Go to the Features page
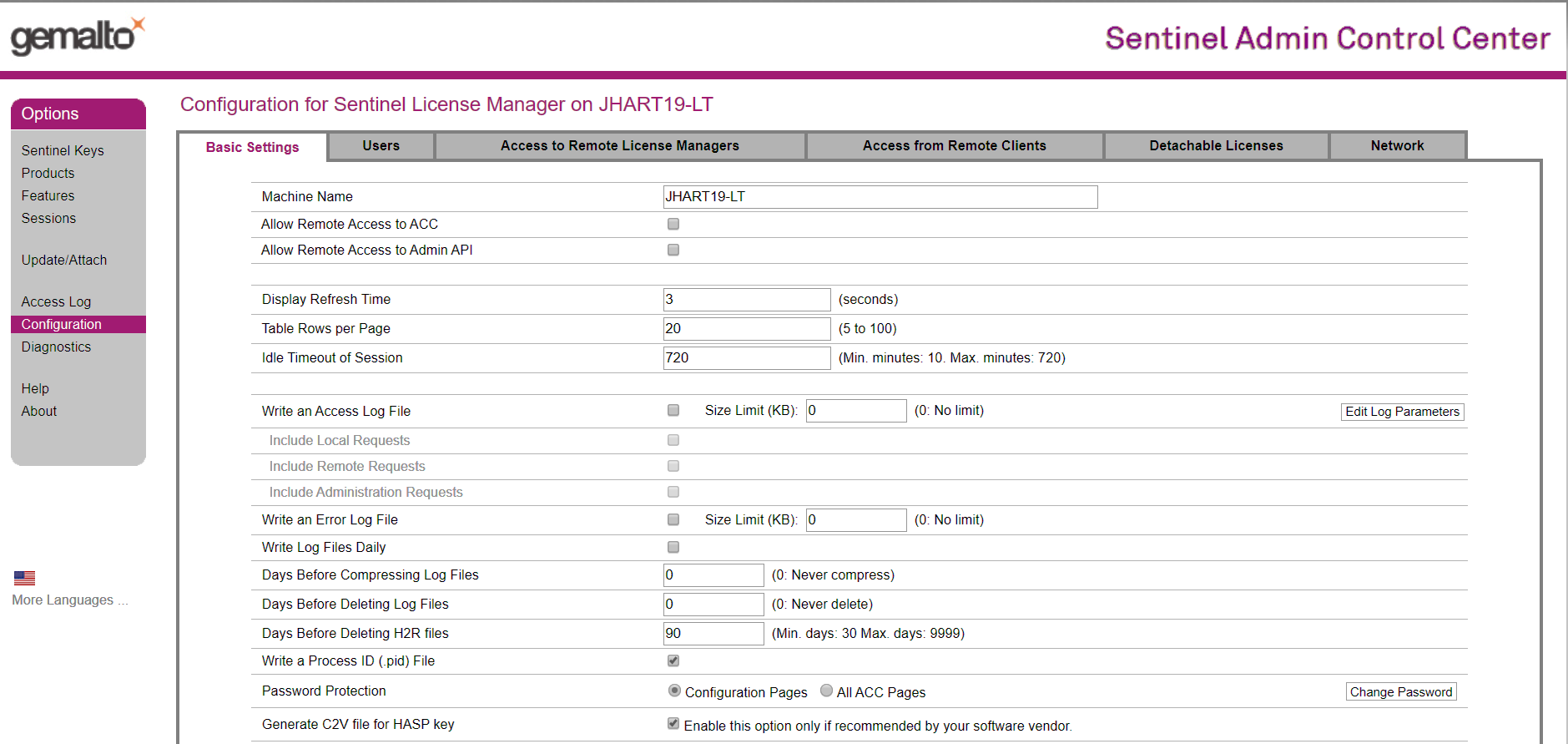This screenshot has width=1568, height=744. 48,195
